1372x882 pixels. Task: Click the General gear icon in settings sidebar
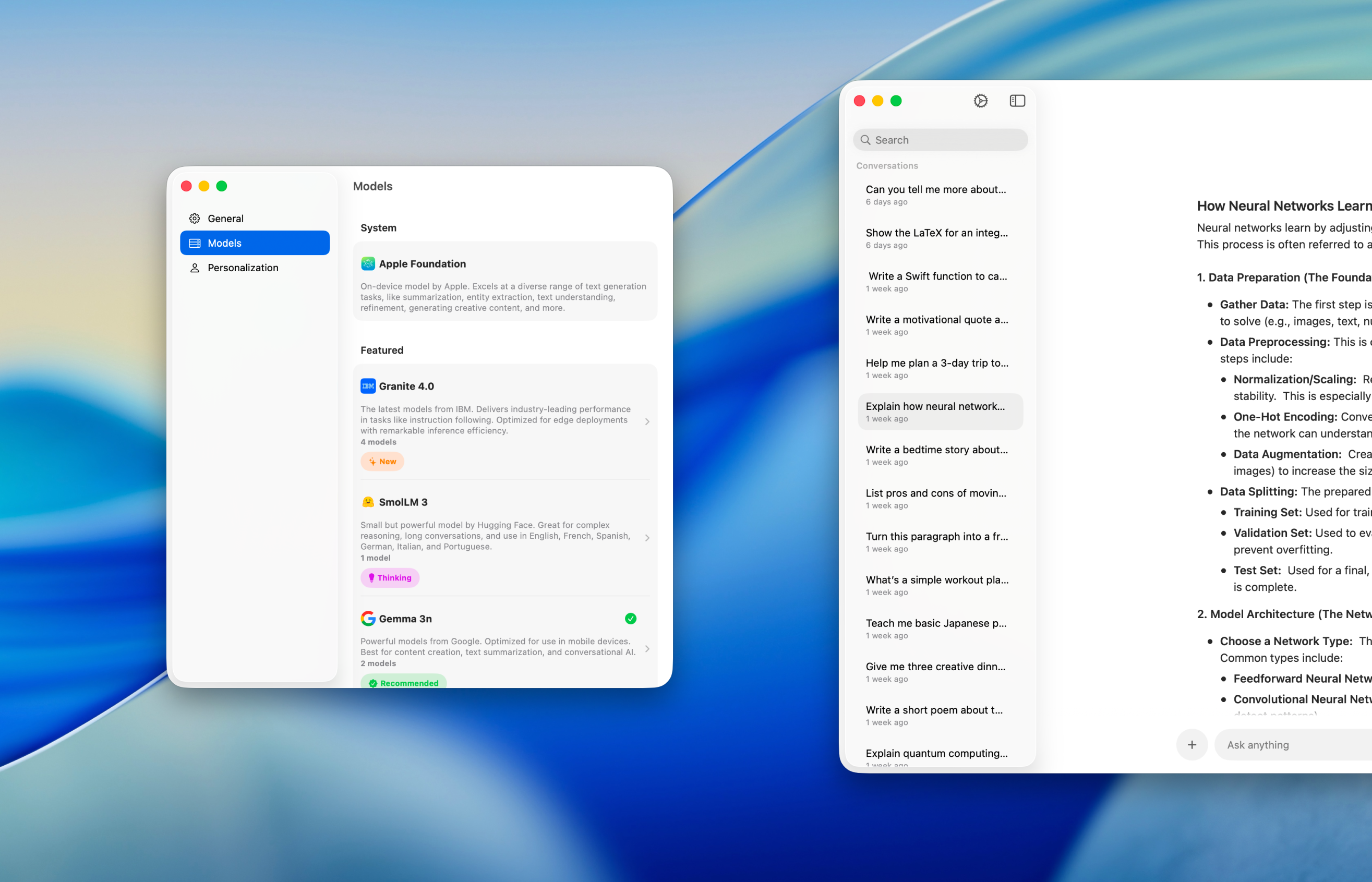tap(195, 218)
